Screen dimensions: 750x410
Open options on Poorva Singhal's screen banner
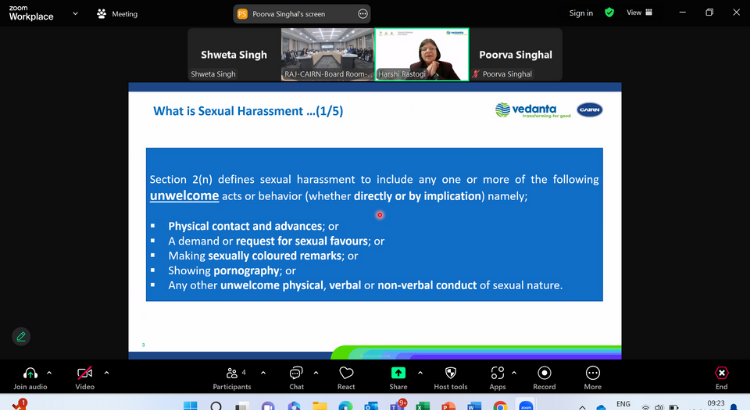tap(361, 13)
